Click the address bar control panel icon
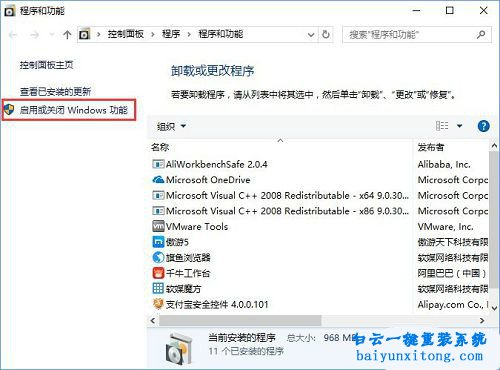The height and width of the screenshot is (370, 500). coord(85,34)
